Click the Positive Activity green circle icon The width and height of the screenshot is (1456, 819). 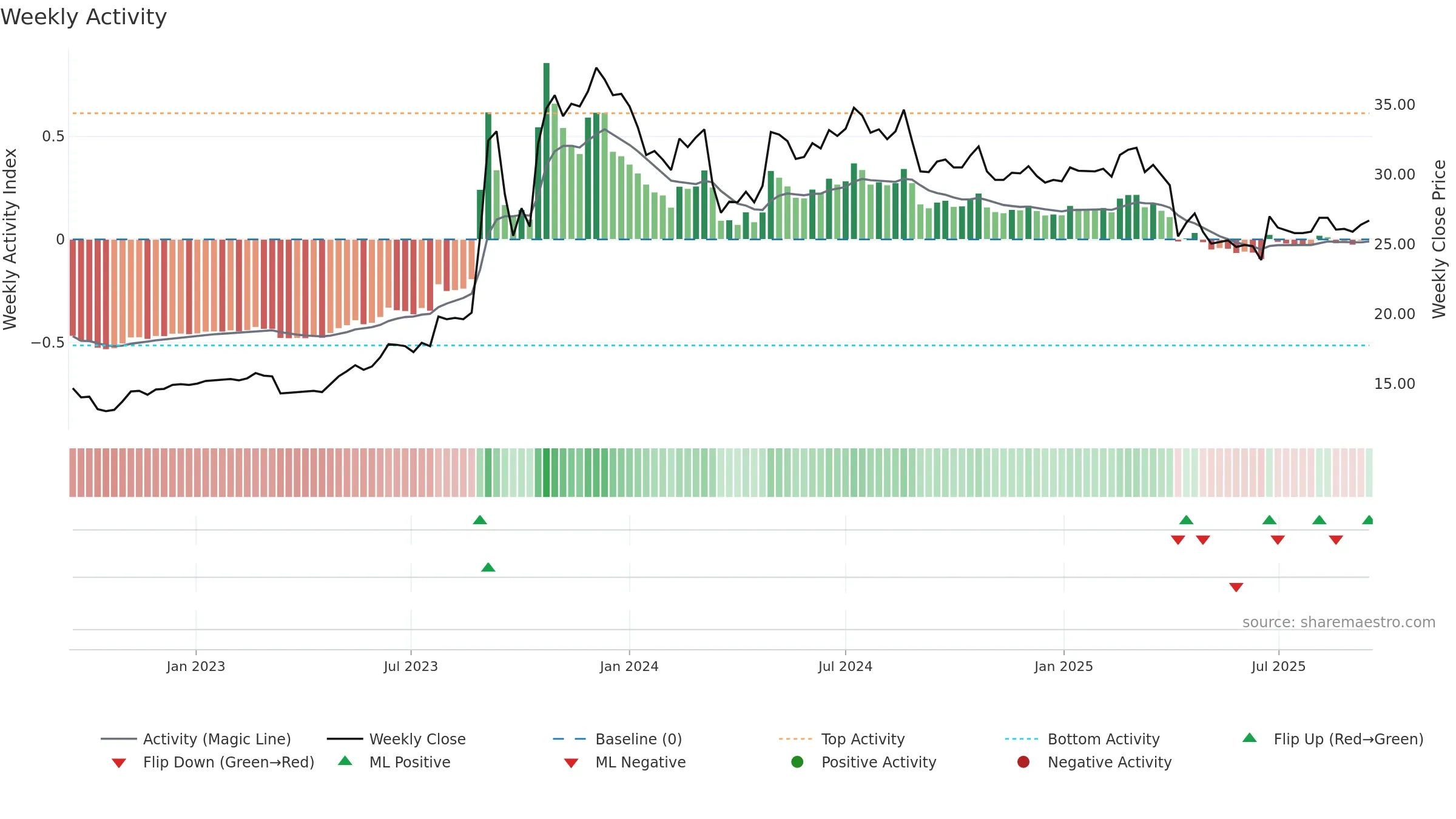click(797, 762)
